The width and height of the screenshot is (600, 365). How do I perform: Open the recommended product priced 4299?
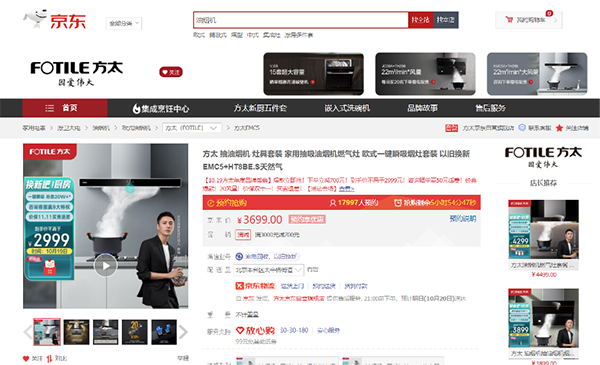(543, 230)
